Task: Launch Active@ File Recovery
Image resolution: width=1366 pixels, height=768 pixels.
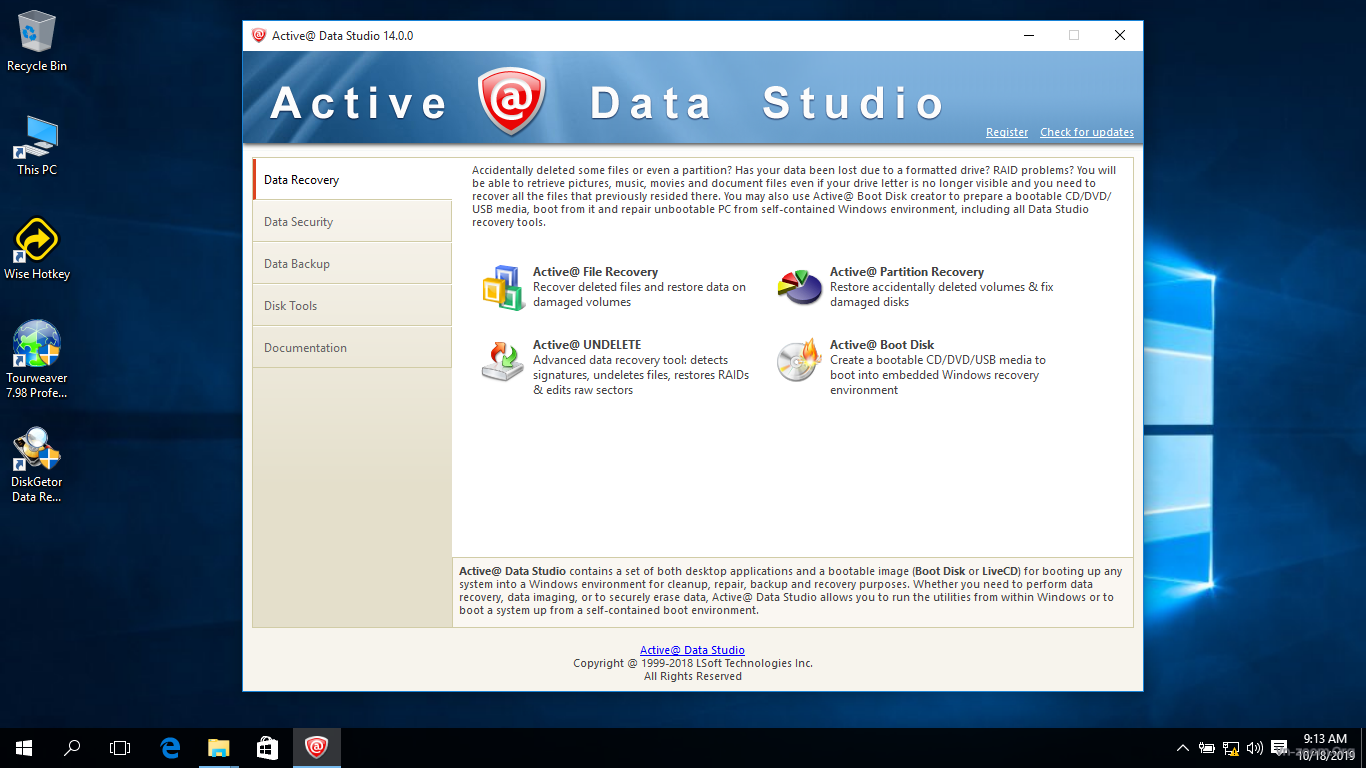Action: click(x=595, y=271)
